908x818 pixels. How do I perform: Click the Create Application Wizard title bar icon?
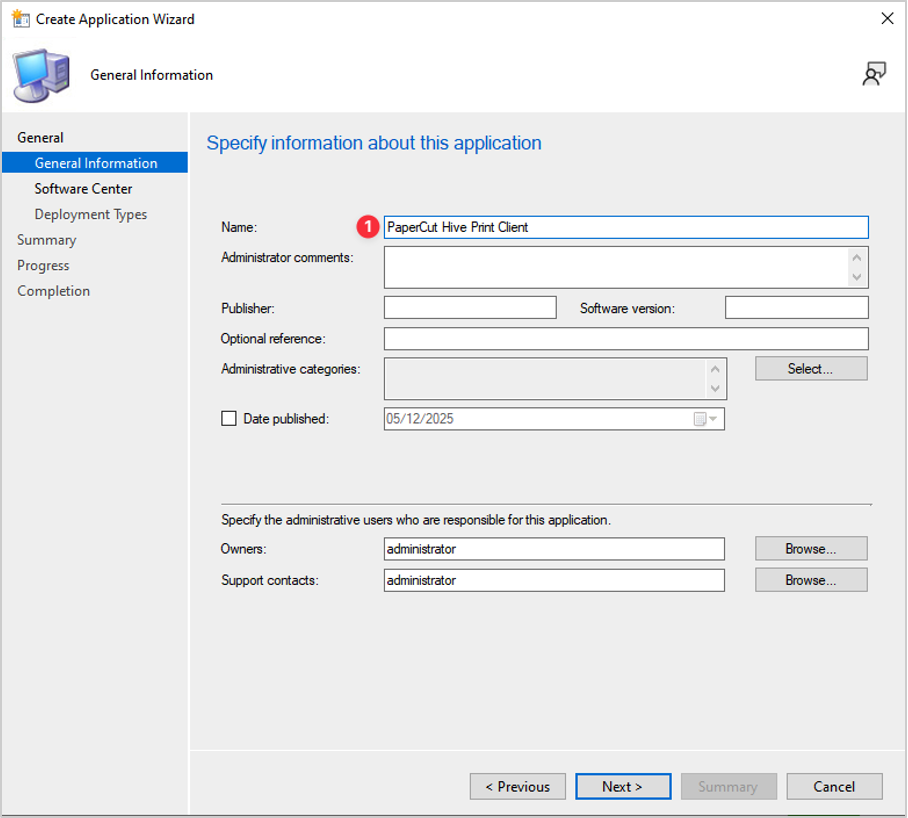point(20,19)
